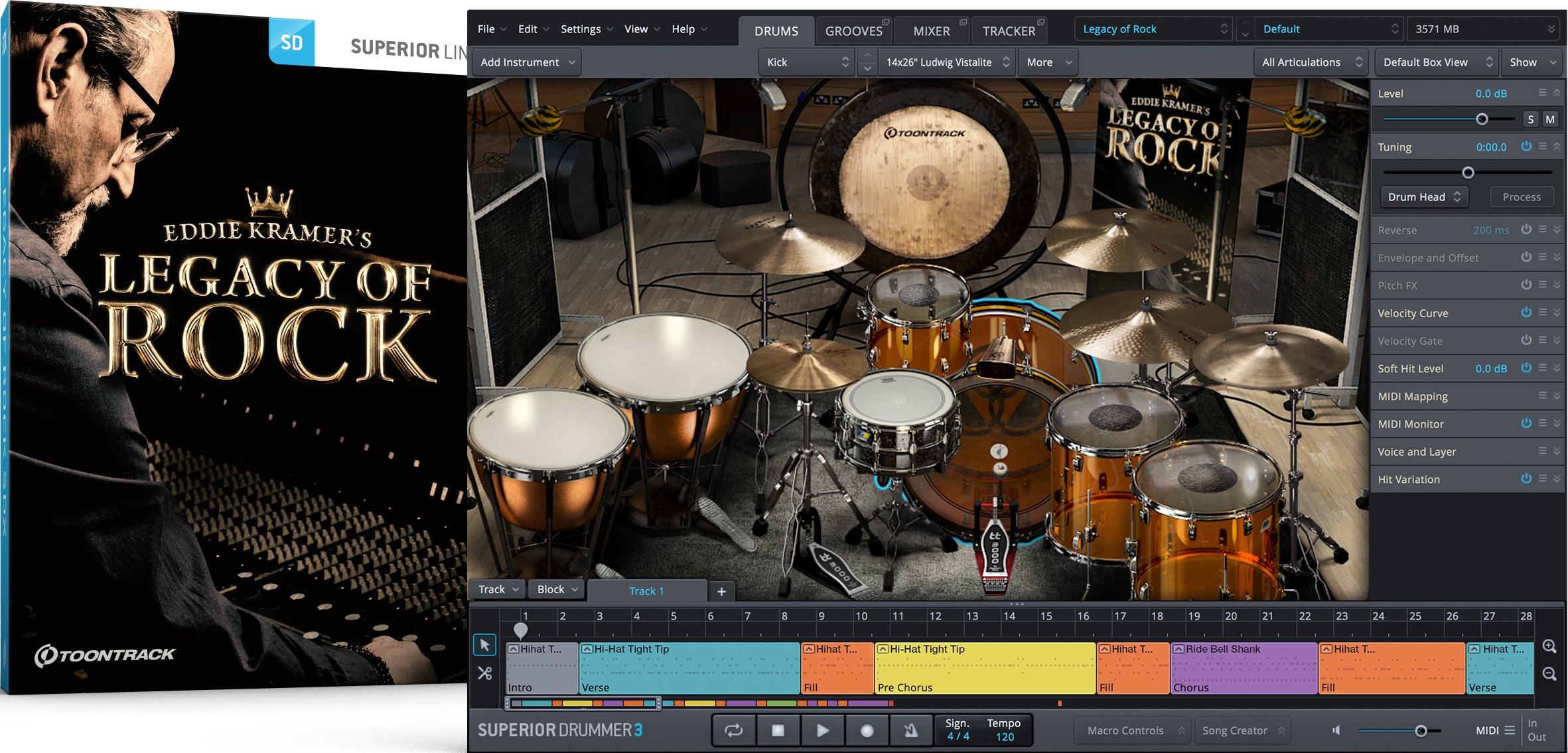This screenshot has height=753, width=1568.
Task: Click the master volume speaker icon
Action: tap(1336, 730)
